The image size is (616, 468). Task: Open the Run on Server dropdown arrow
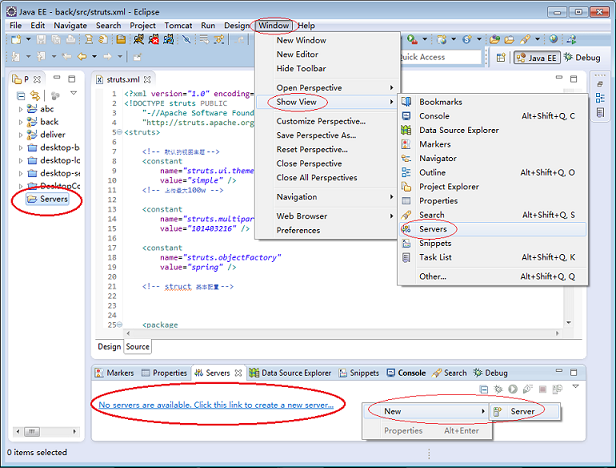(x=425, y=39)
